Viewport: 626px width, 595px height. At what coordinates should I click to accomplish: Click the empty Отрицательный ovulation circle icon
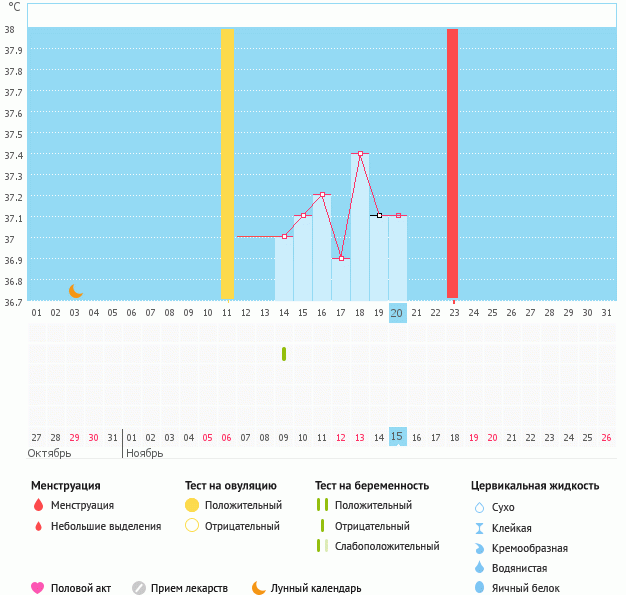[192, 526]
